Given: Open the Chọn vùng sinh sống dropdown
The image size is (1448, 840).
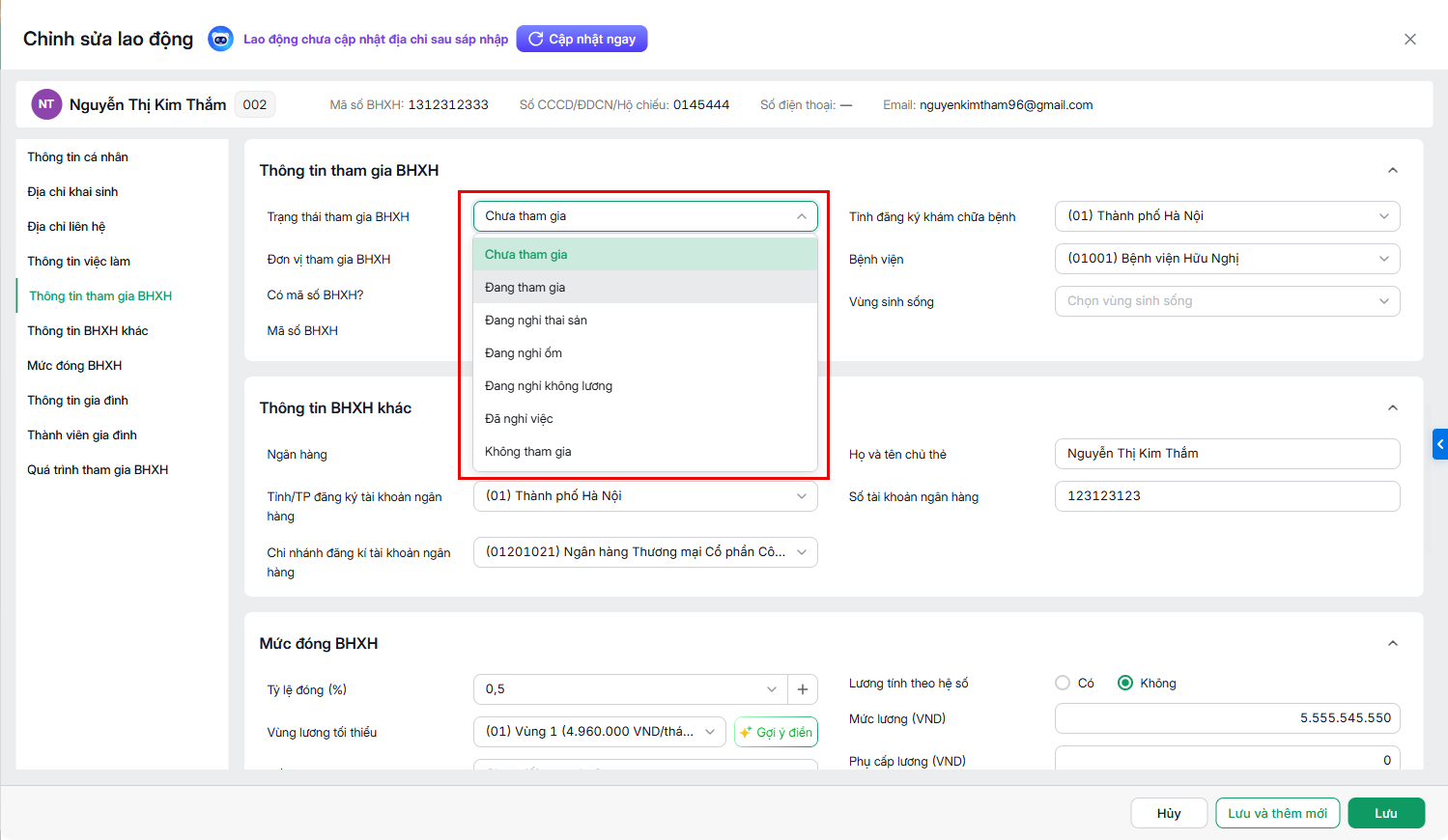Looking at the screenshot, I should 1227,301.
